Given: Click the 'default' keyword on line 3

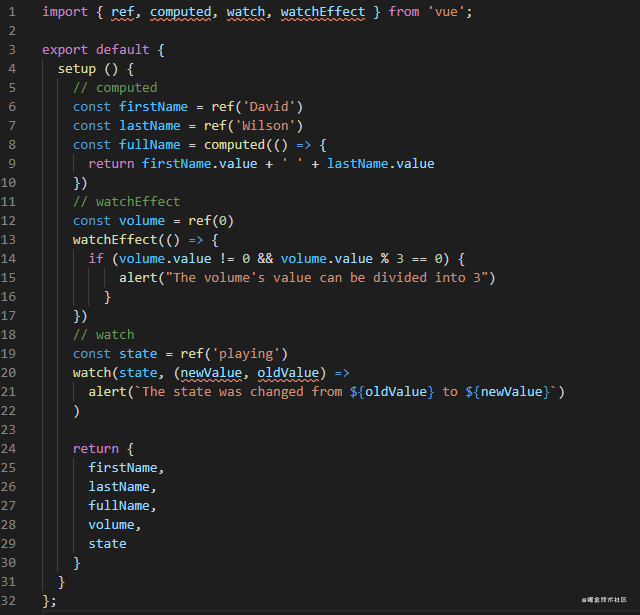Looking at the screenshot, I should 122,50.
